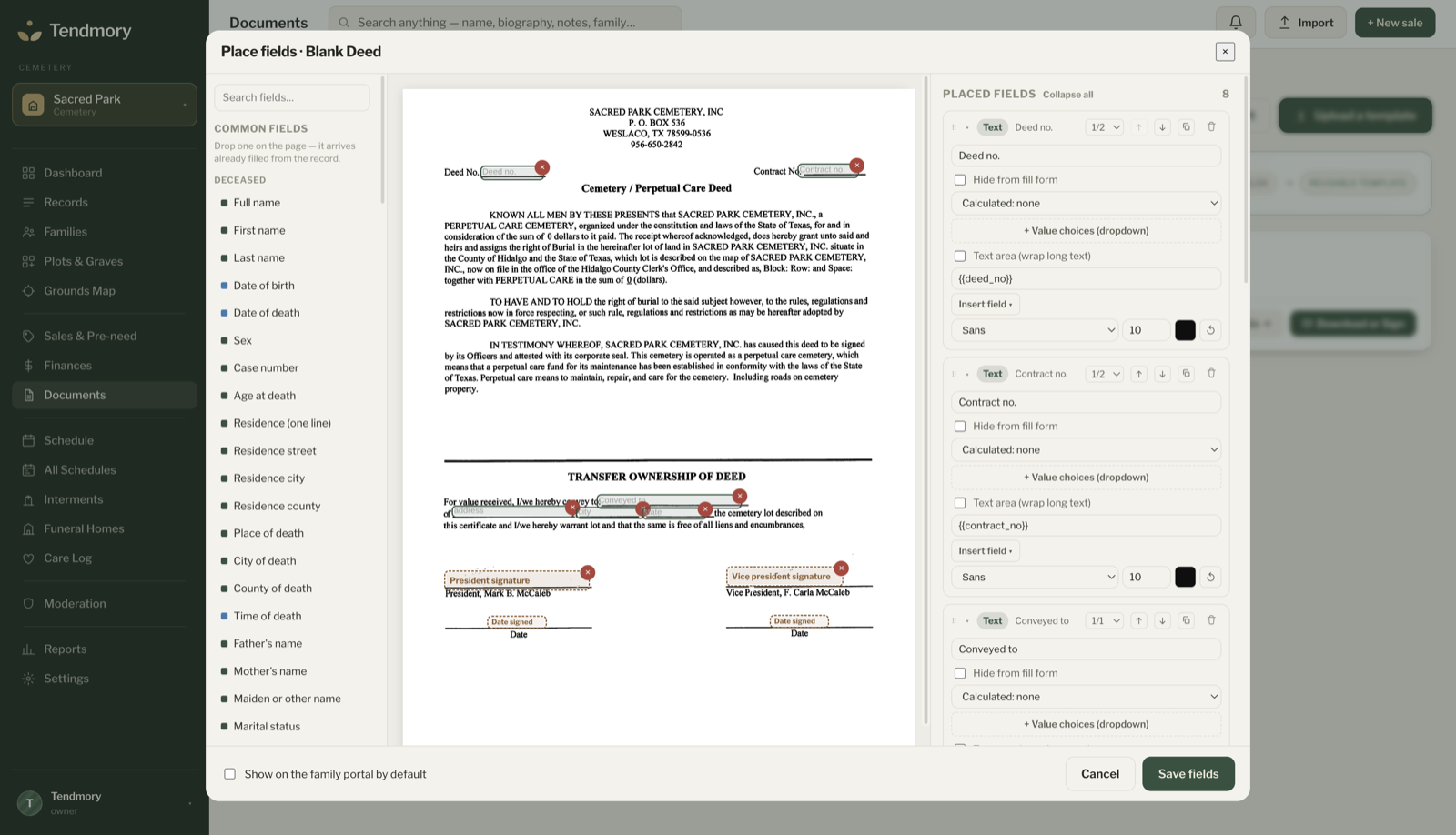
Task: Duplicate the Conveyed to placed field
Action: click(x=1186, y=620)
